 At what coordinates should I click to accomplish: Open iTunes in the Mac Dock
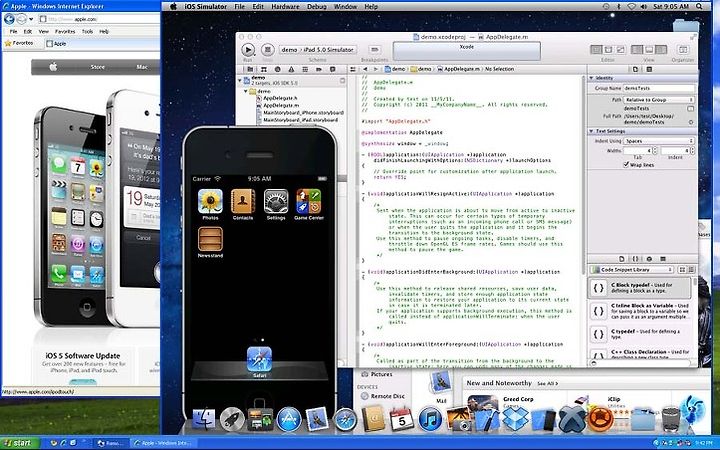click(430, 419)
